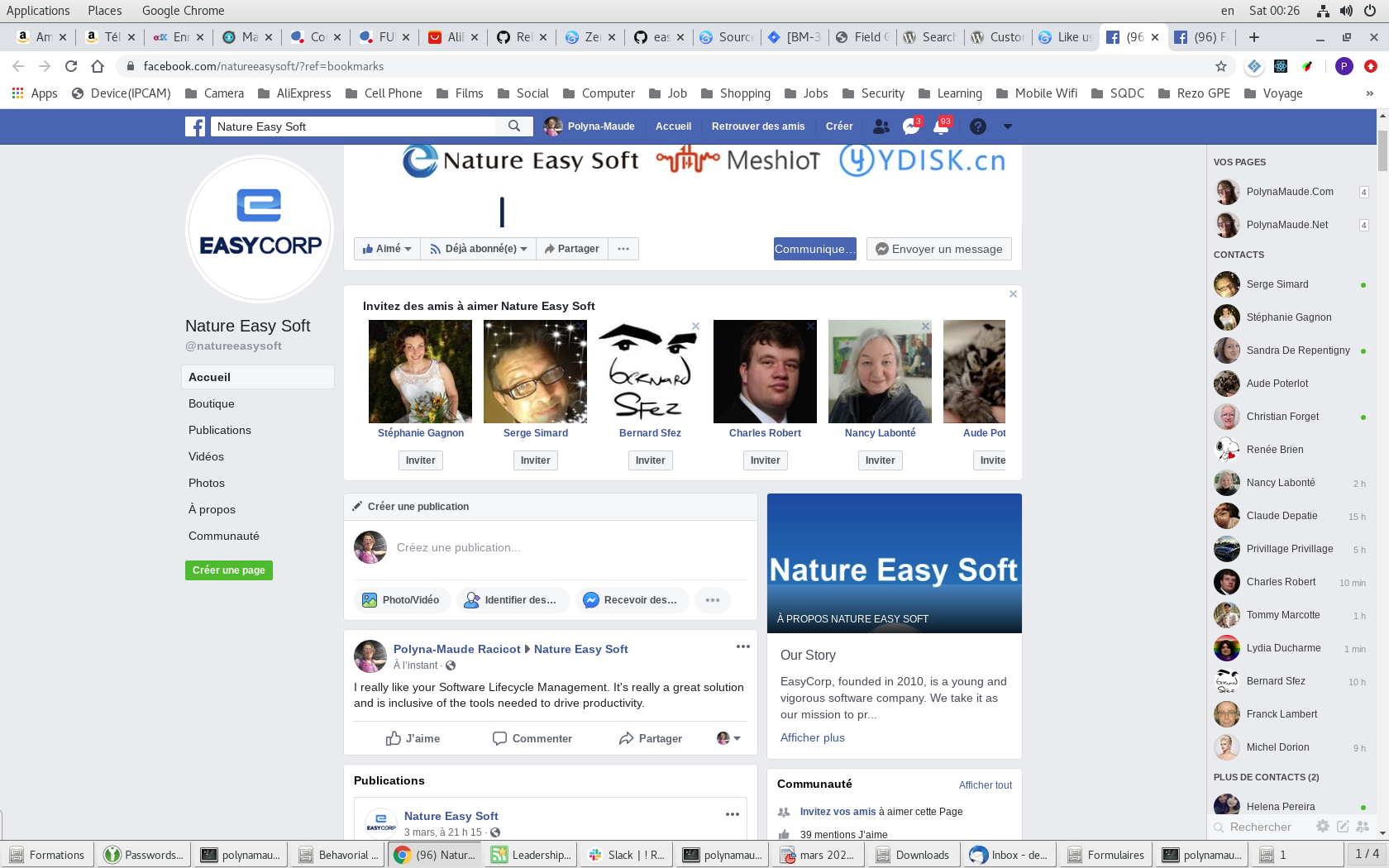Click the search magnifier icon
The image size is (1389, 868).
click(514, 126)
